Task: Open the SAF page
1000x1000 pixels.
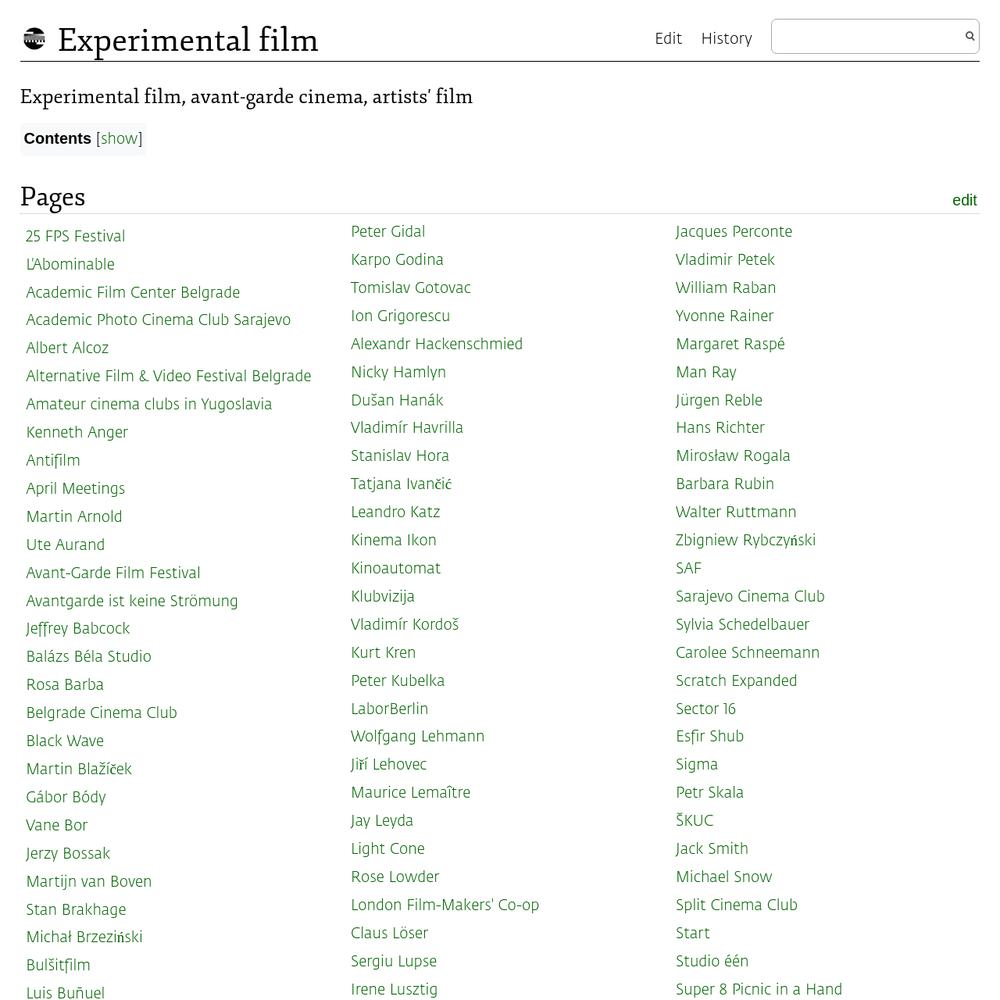Action: (689, 568)
